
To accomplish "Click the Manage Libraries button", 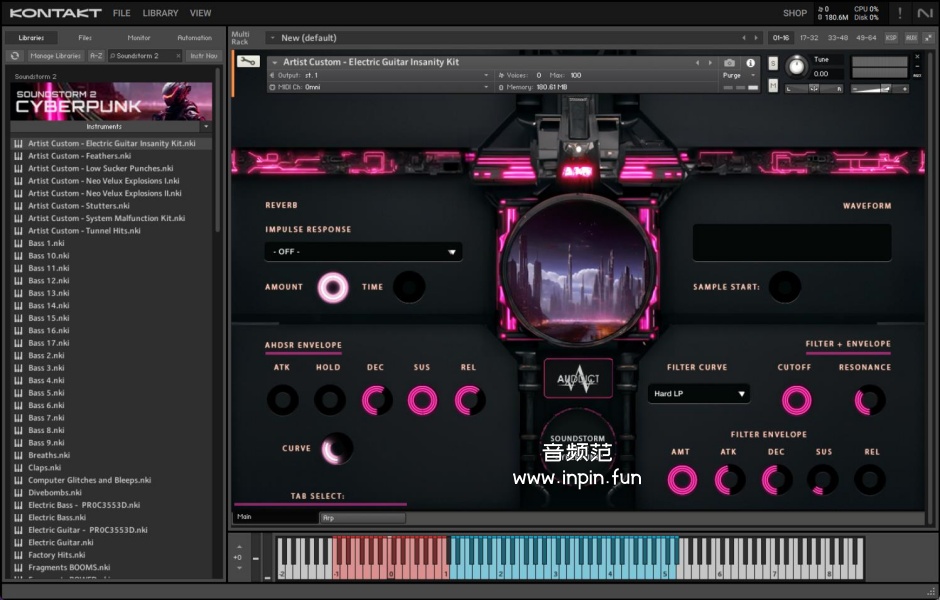I will (55, 56).
